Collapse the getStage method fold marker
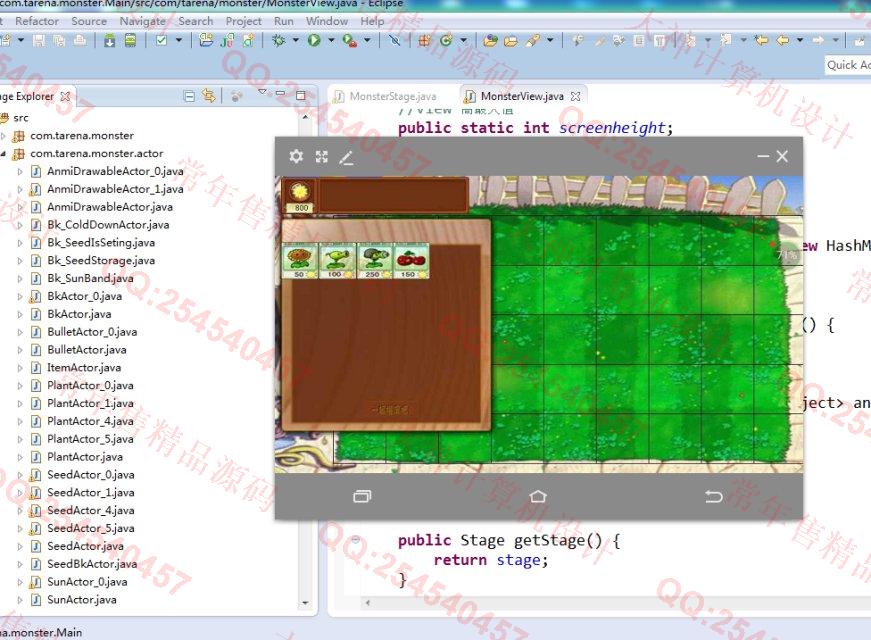This screenshot has width=871, height=640. pos(355,539)
